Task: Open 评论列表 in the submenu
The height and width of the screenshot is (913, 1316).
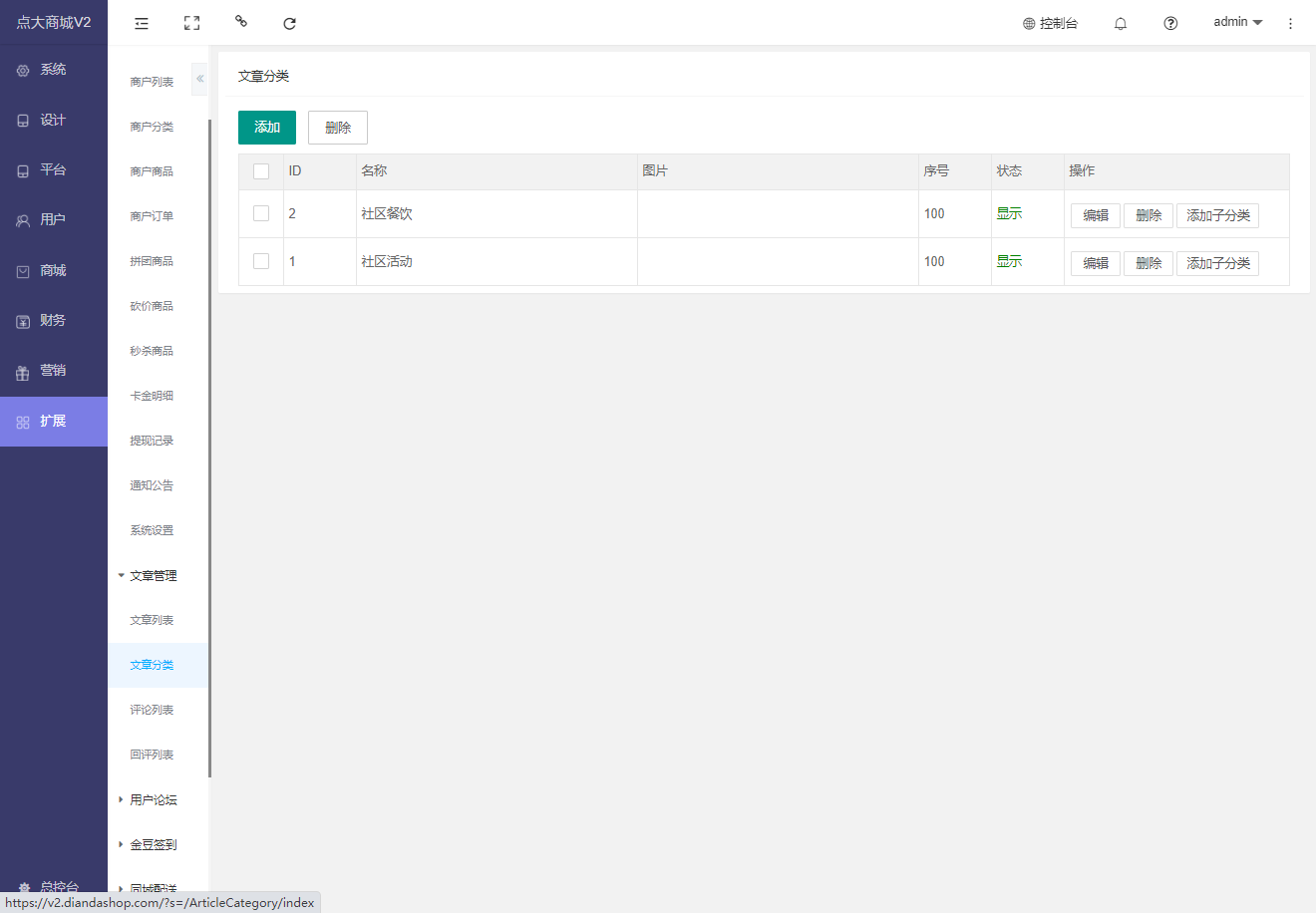Action: (152, 710)
